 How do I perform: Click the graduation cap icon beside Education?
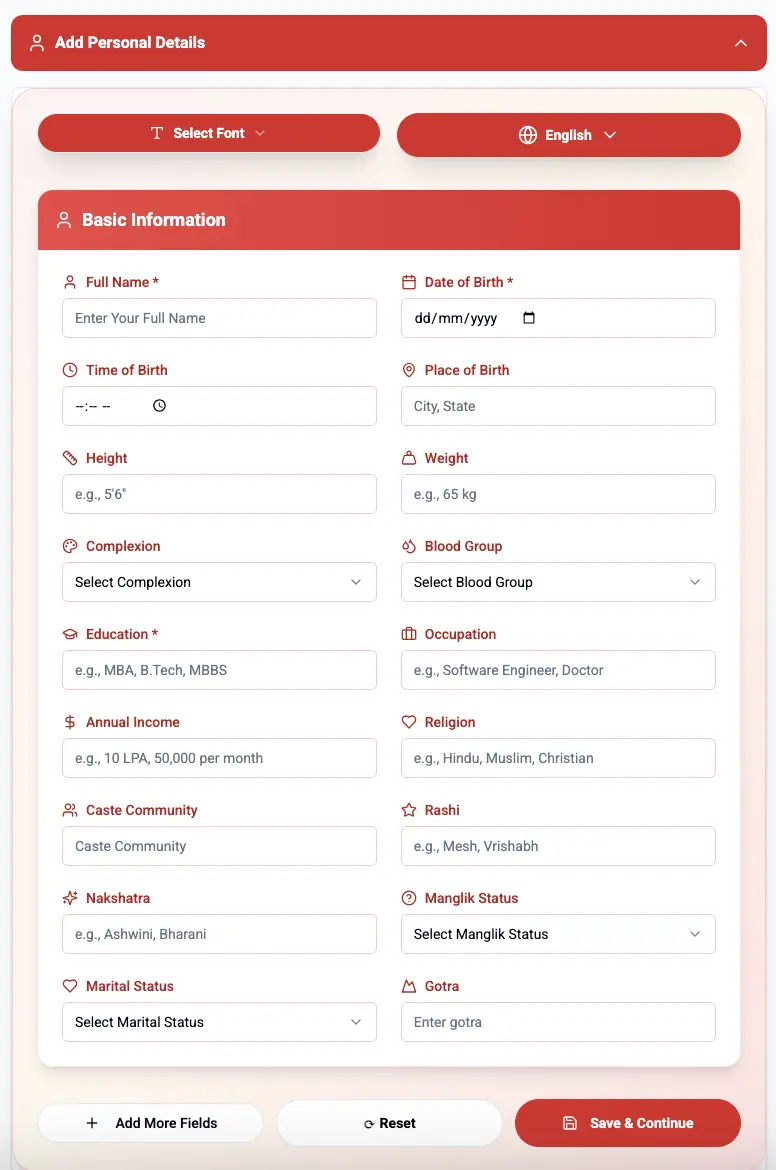[x=70, y=634]
